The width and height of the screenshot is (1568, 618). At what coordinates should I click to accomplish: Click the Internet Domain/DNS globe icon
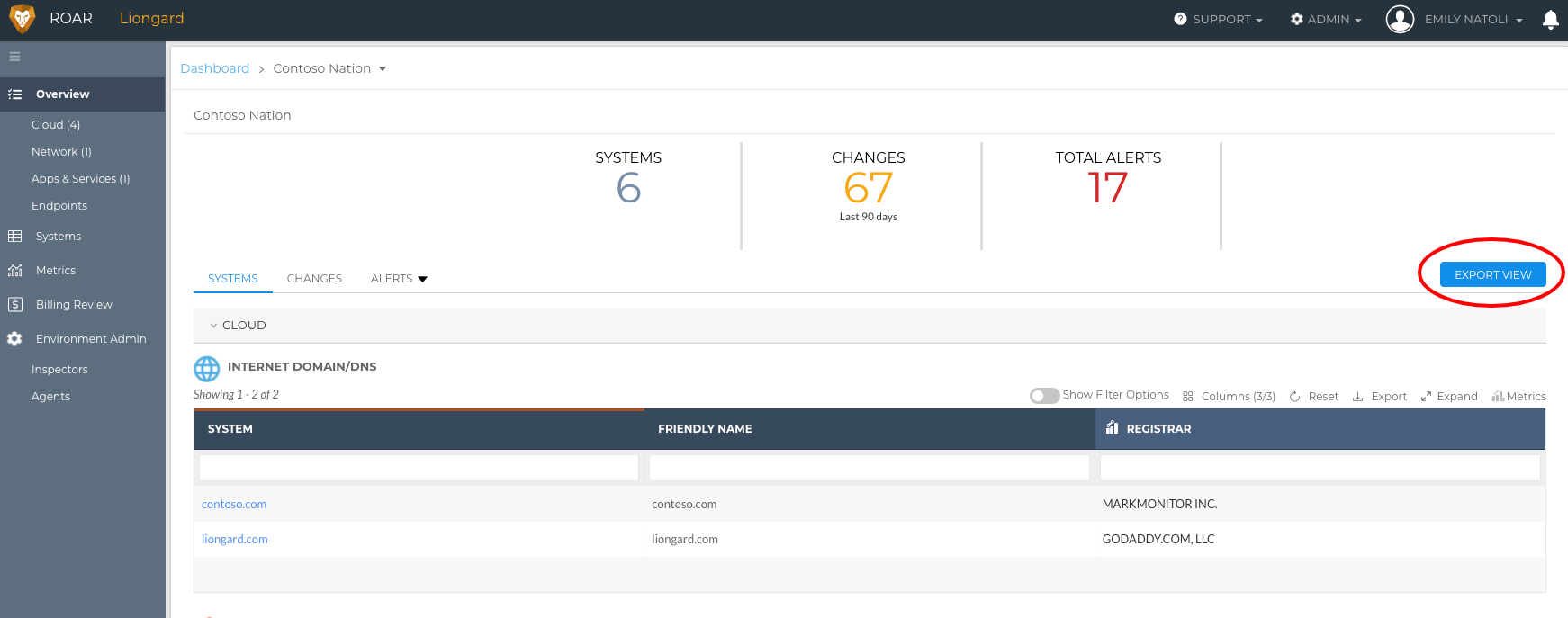(207, 369)
